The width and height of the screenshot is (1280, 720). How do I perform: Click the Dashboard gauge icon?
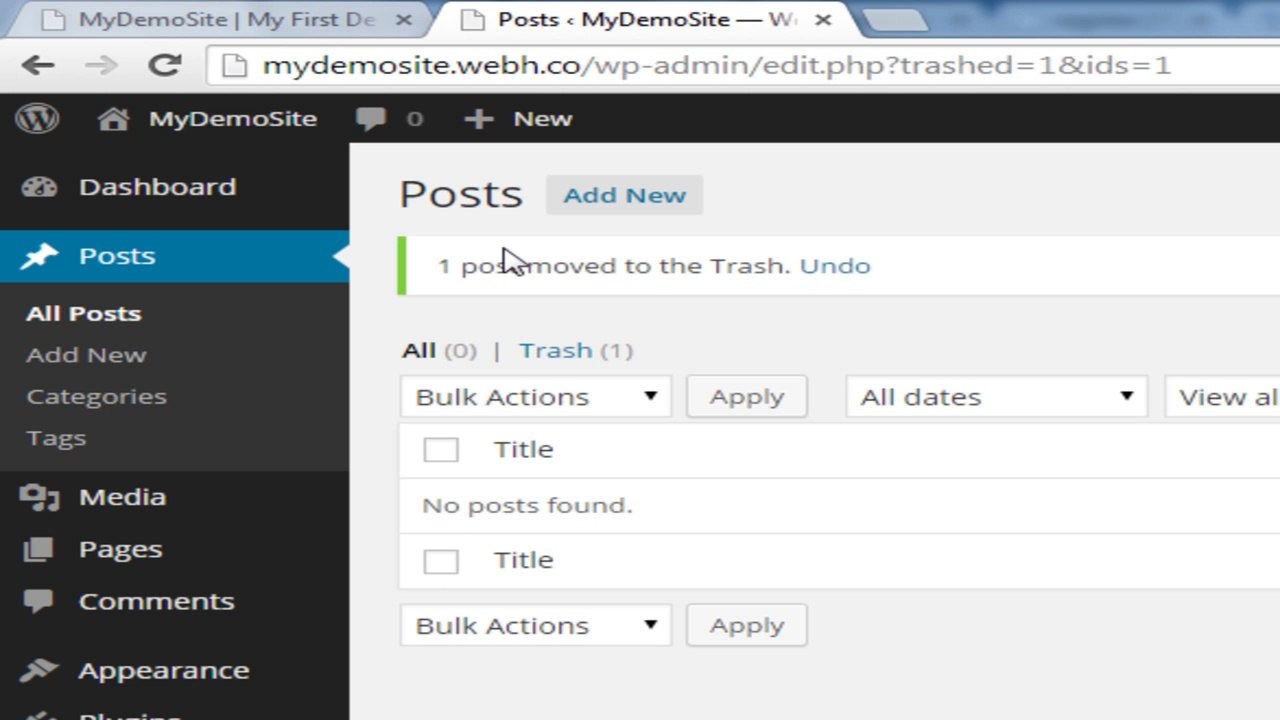click(39, 187)
